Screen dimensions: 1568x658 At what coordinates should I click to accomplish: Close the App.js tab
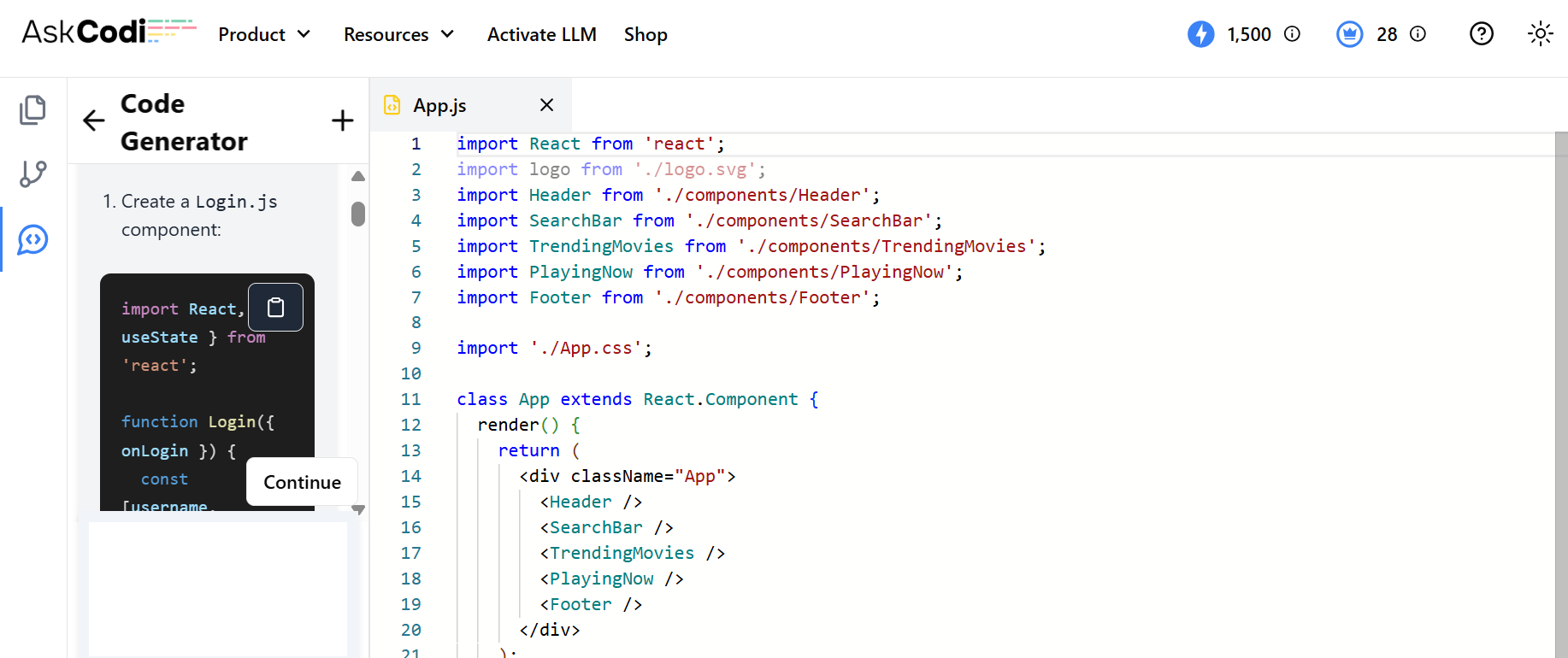pos(547,104)
